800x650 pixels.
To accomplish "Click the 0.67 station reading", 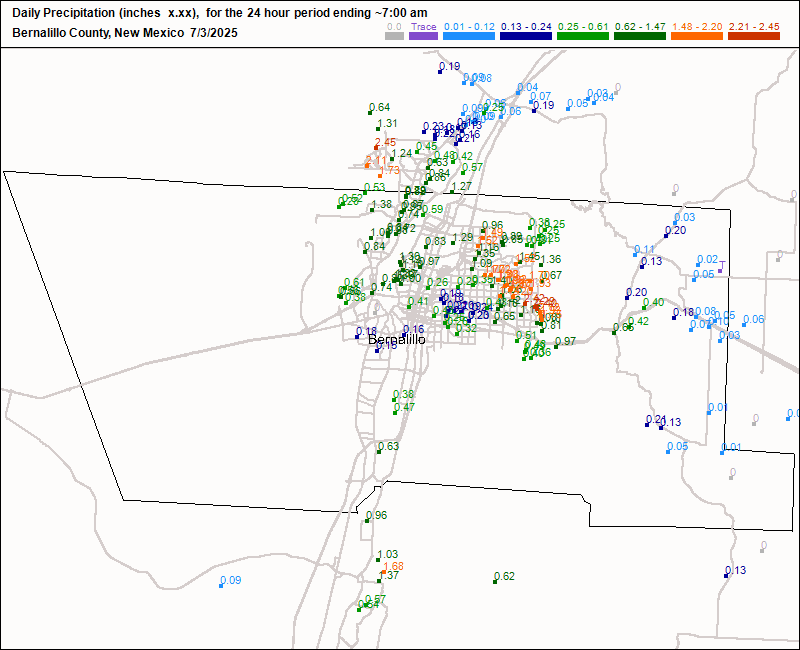I will click(x=553, y=276).
